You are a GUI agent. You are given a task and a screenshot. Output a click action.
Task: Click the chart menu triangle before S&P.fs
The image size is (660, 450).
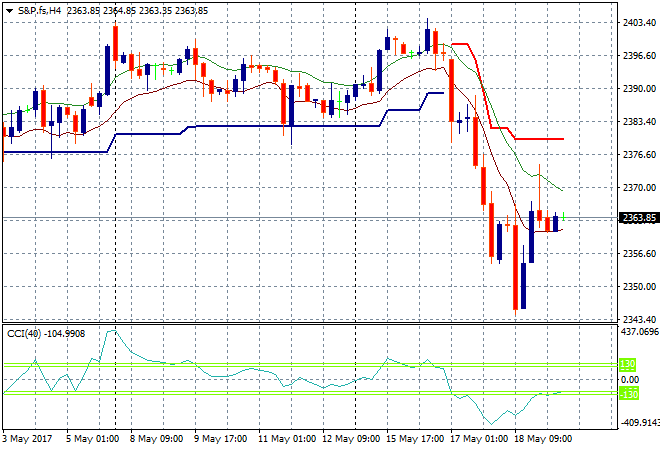[x=9, y=11]
